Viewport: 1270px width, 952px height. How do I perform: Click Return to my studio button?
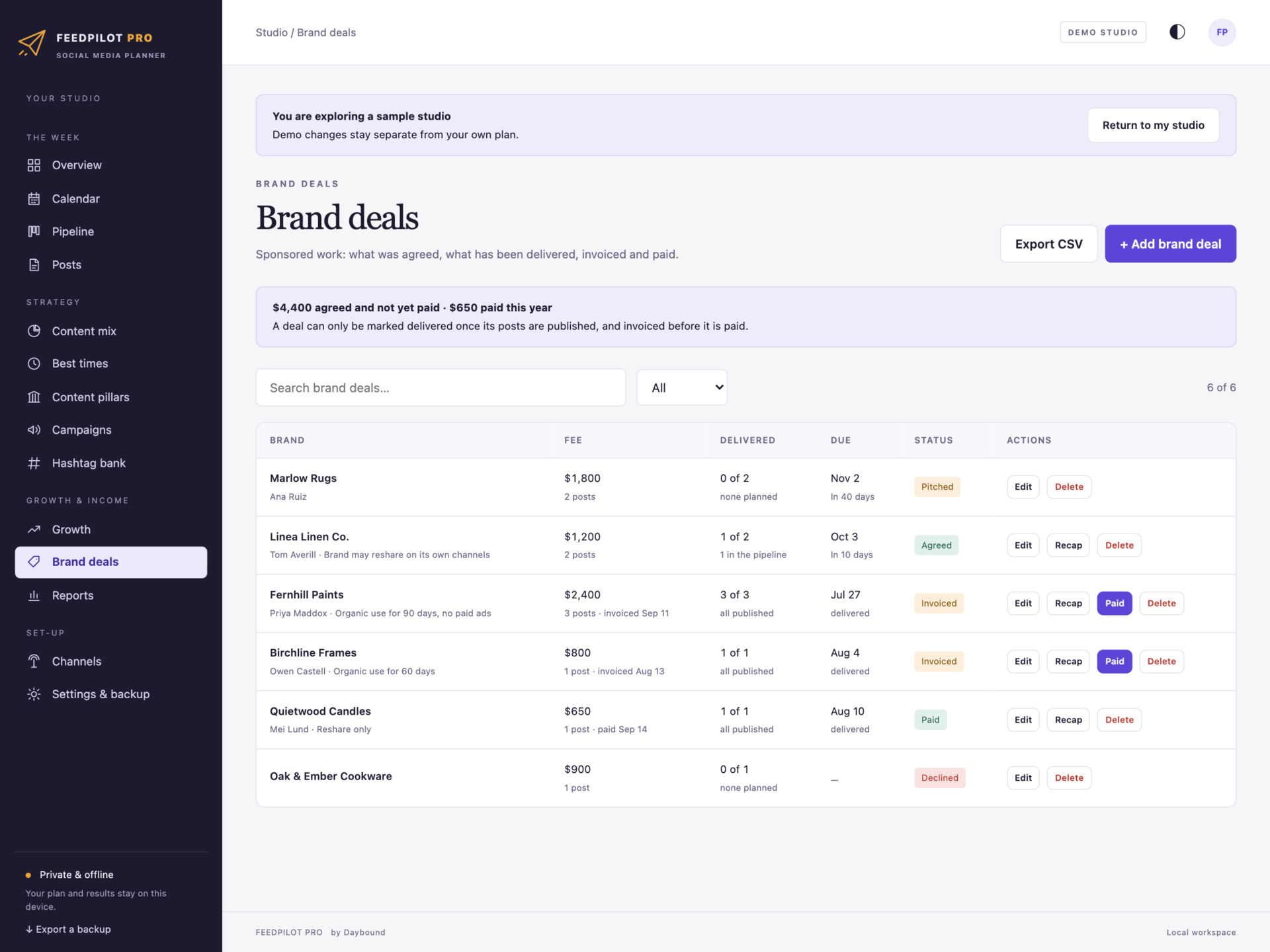1153,125
